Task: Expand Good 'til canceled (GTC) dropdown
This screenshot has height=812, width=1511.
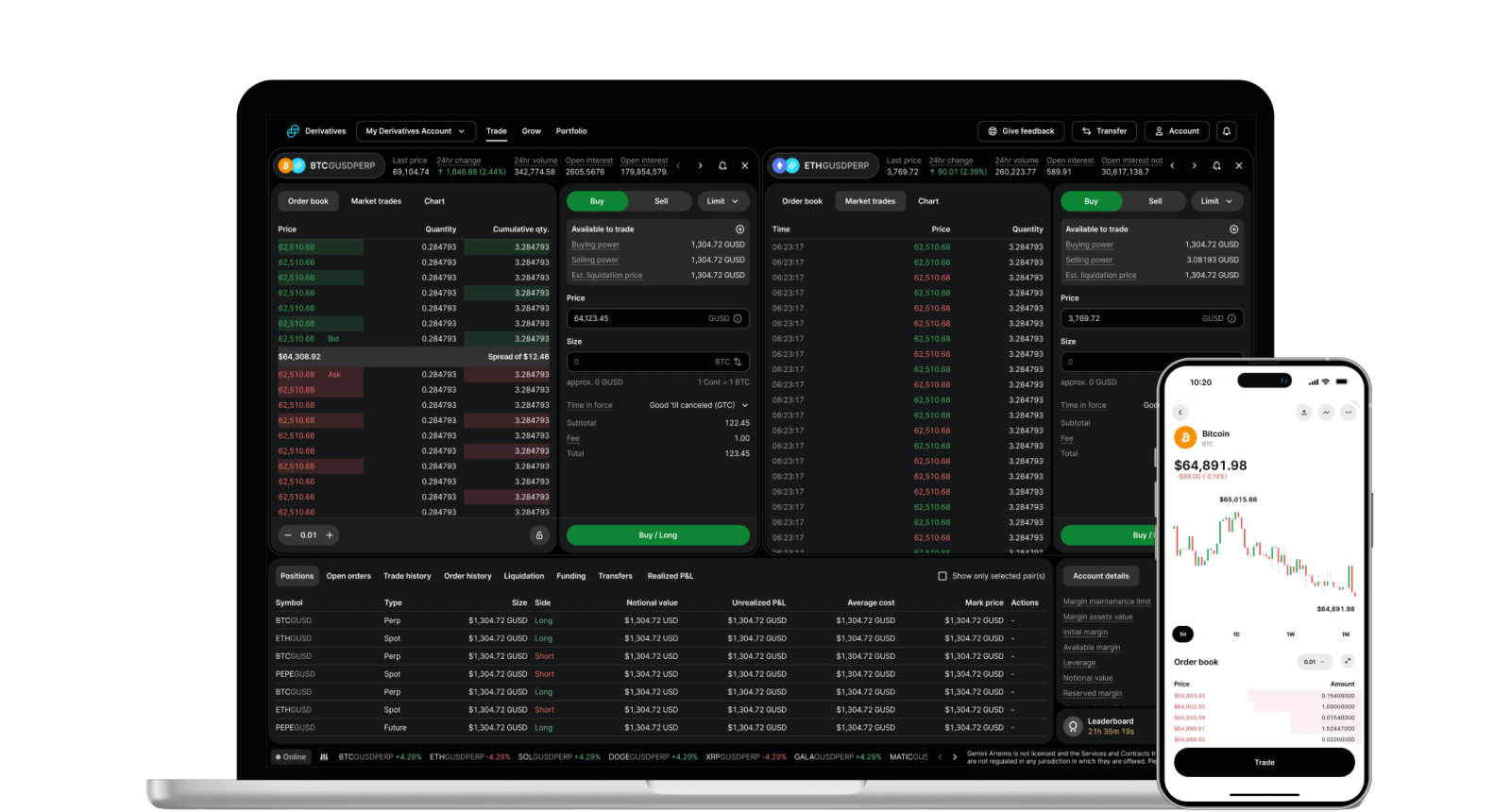Action: click(x=699, y=405)
